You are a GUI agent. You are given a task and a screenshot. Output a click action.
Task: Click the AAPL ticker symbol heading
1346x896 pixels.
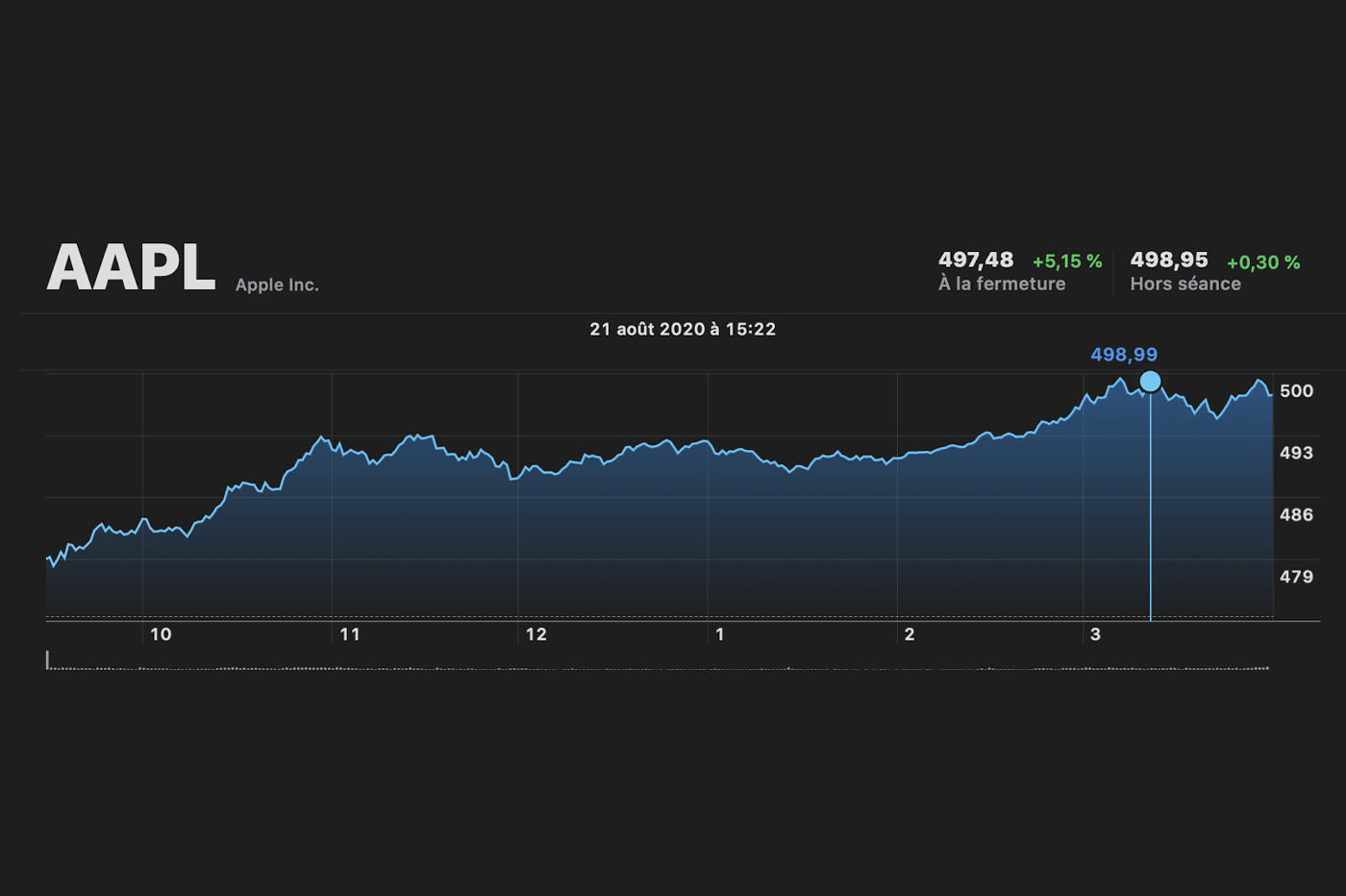coord(131,266)
